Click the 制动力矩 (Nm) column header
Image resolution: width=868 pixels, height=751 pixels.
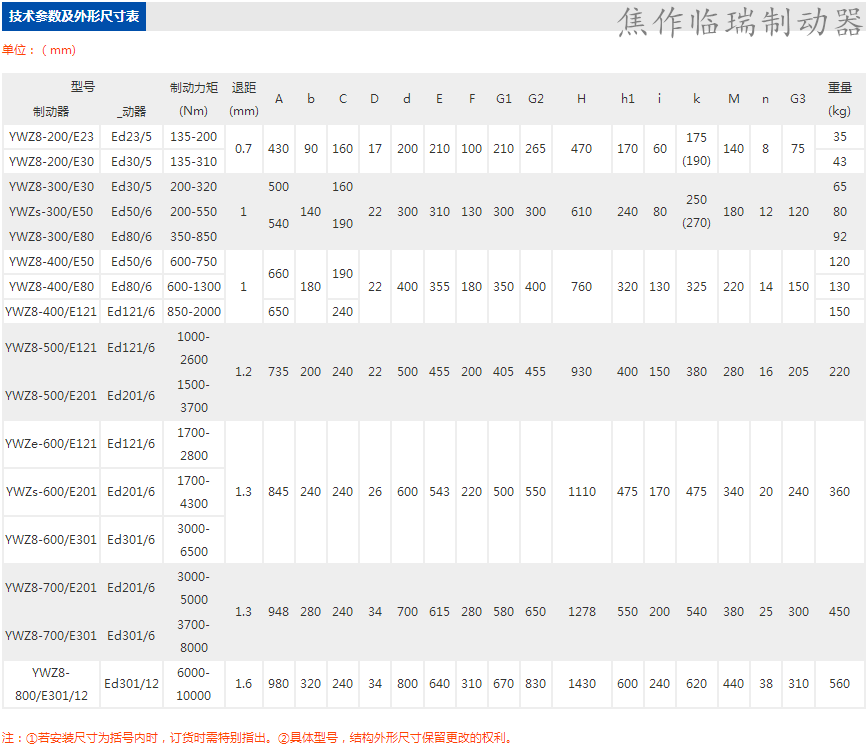tap(194, 99)
